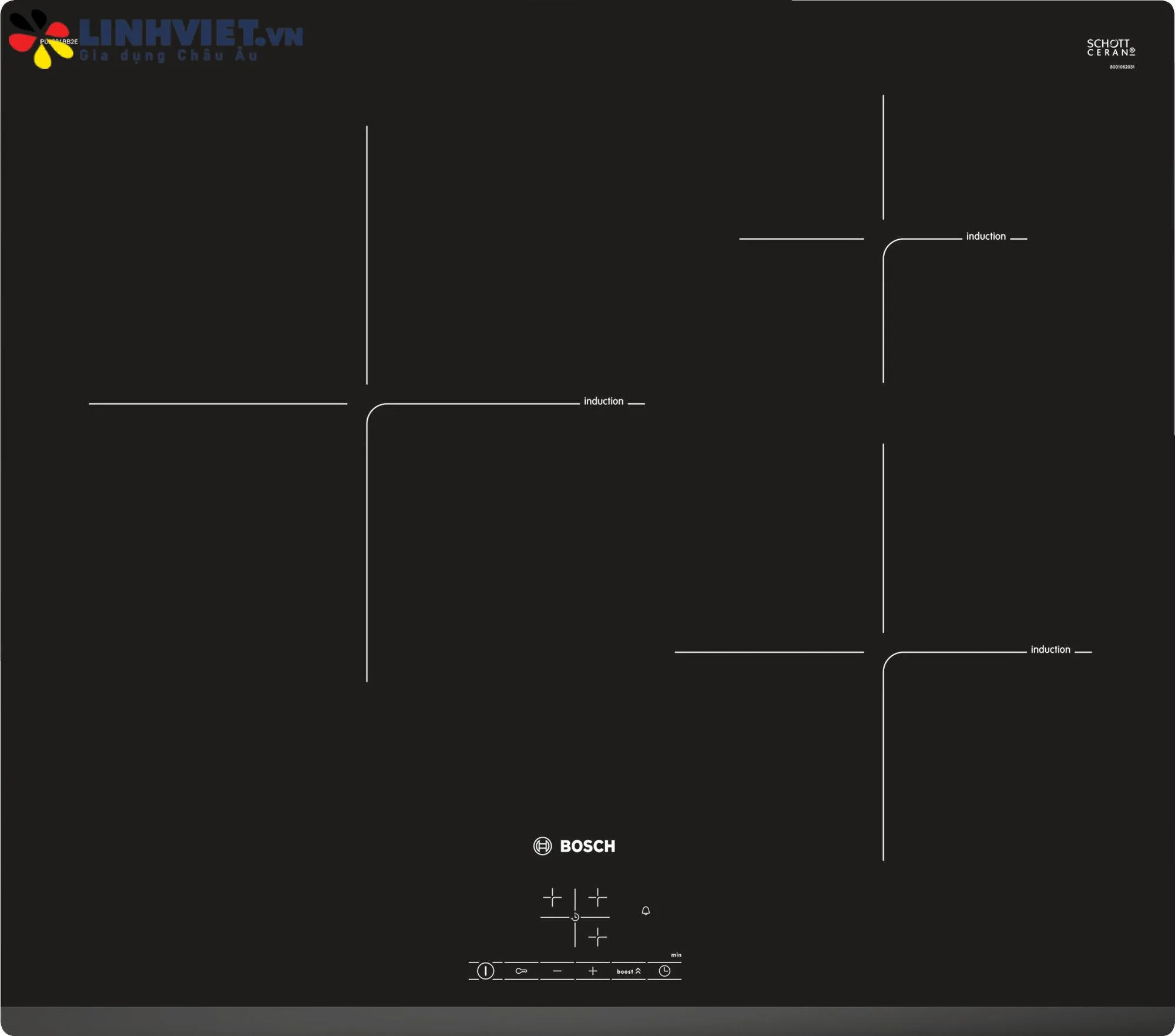Image resolution: width=1175 pixels, height=1036 pixels.
Task: Click the min label above the timer
Action: tap(676, 955)
